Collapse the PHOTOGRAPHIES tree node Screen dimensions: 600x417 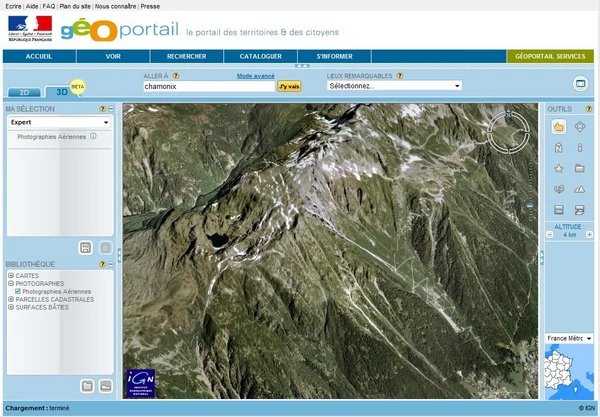tap(11, 283)
